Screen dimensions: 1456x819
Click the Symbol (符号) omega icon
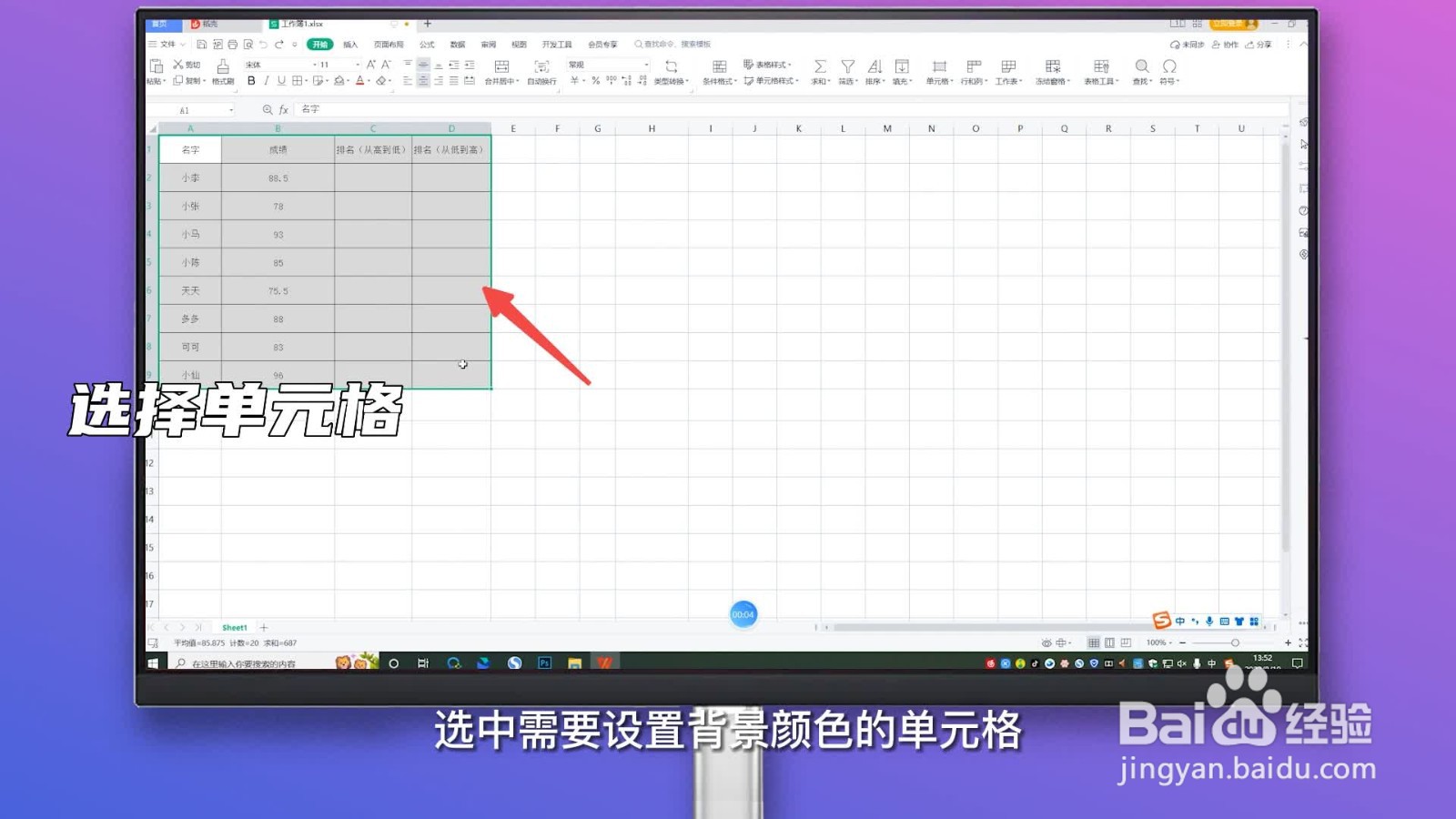1169,66
